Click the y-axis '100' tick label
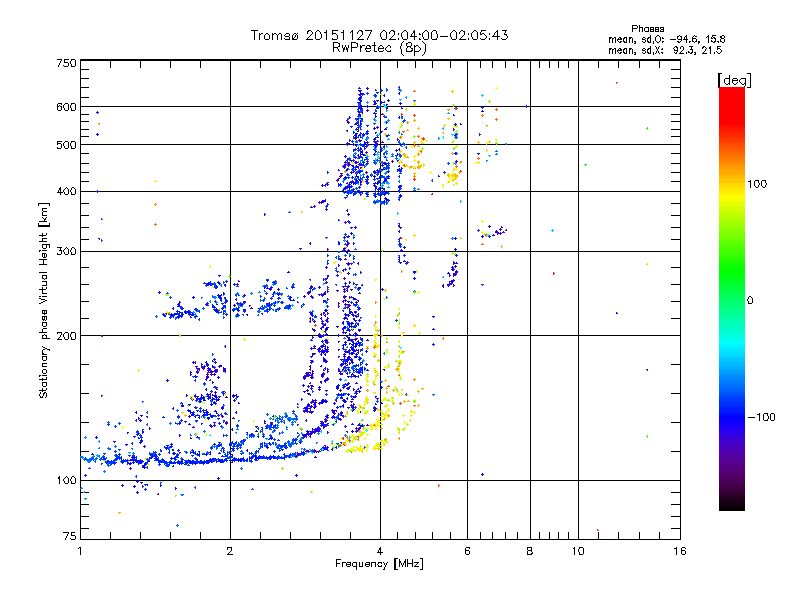The image size is (800, 600). tap(66, 480)
